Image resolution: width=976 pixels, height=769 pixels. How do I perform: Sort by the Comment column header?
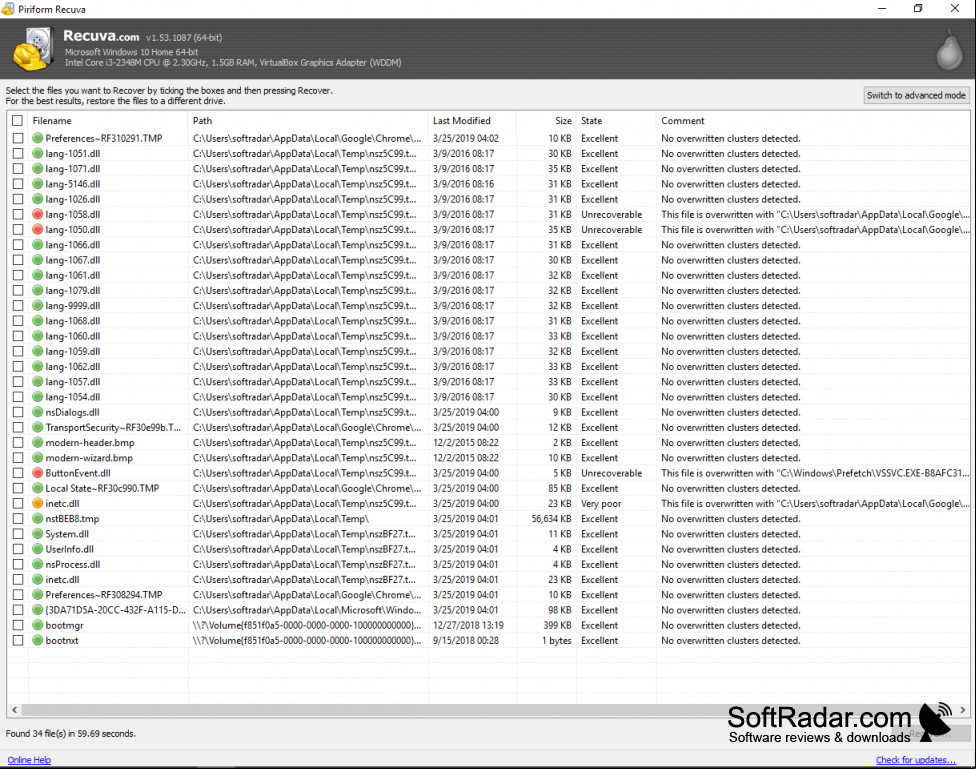[813, 121]
